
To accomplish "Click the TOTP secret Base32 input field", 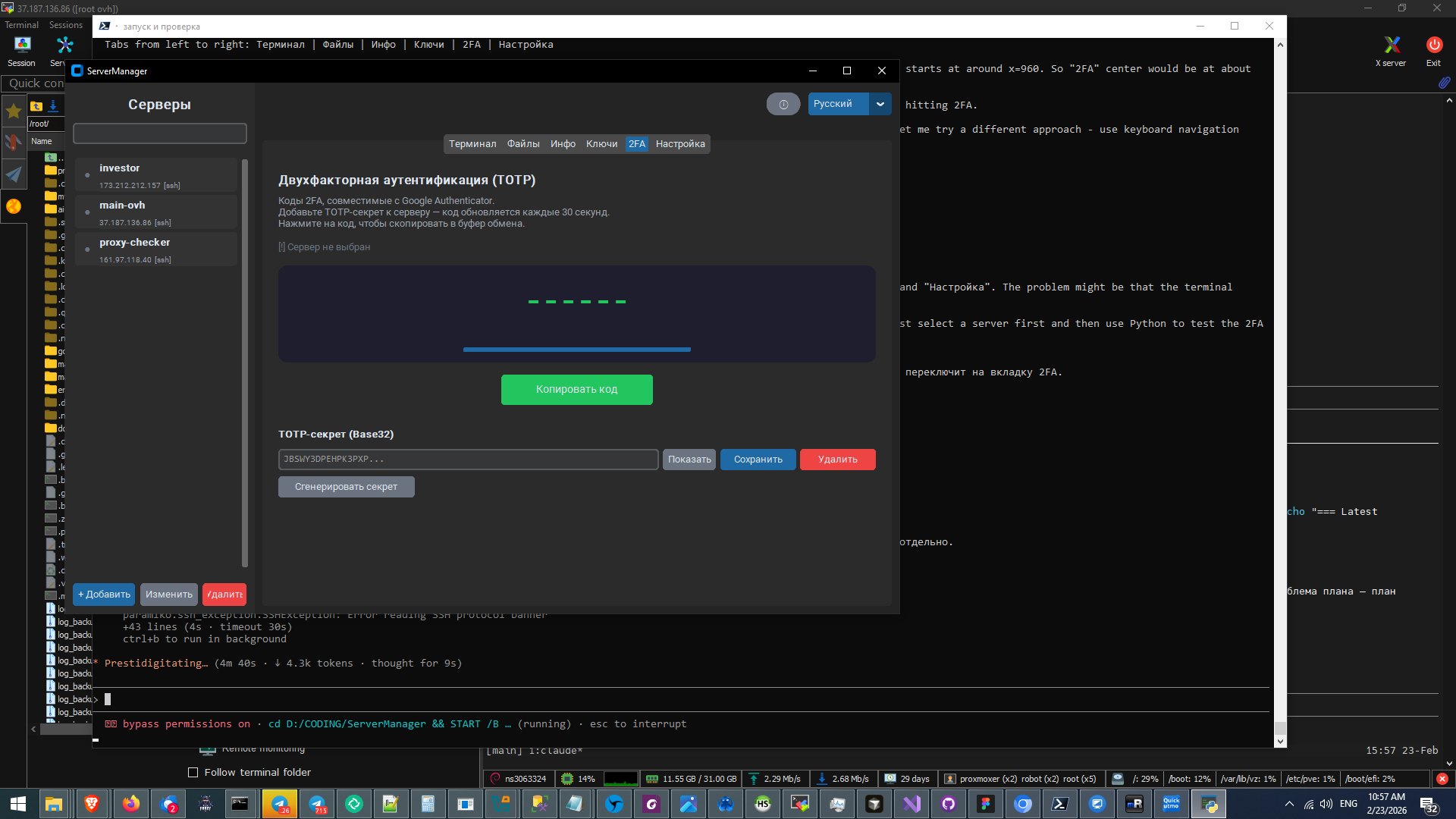I will coord(468,460).
